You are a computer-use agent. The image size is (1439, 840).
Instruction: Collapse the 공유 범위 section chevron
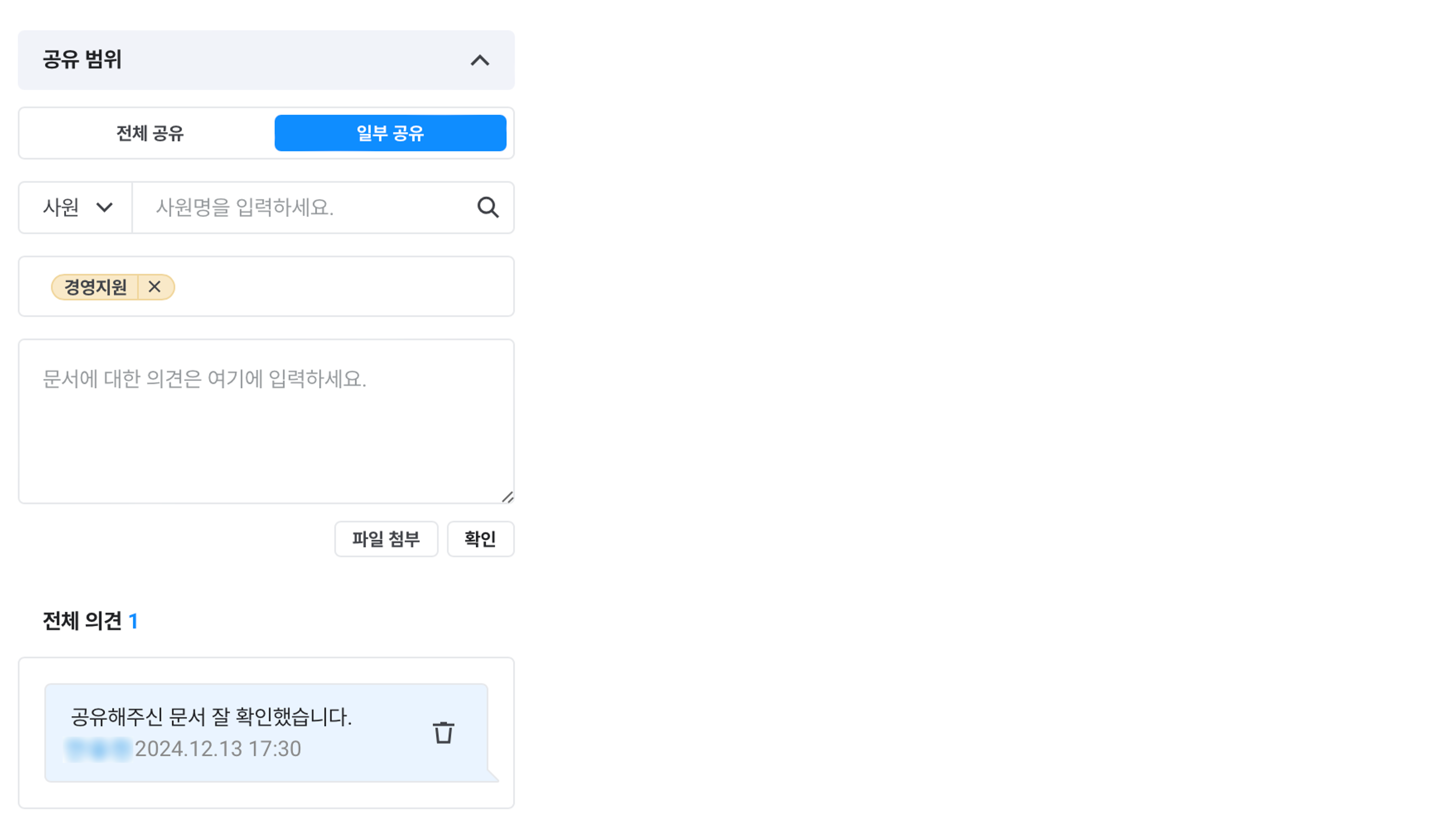click(479, 60)
